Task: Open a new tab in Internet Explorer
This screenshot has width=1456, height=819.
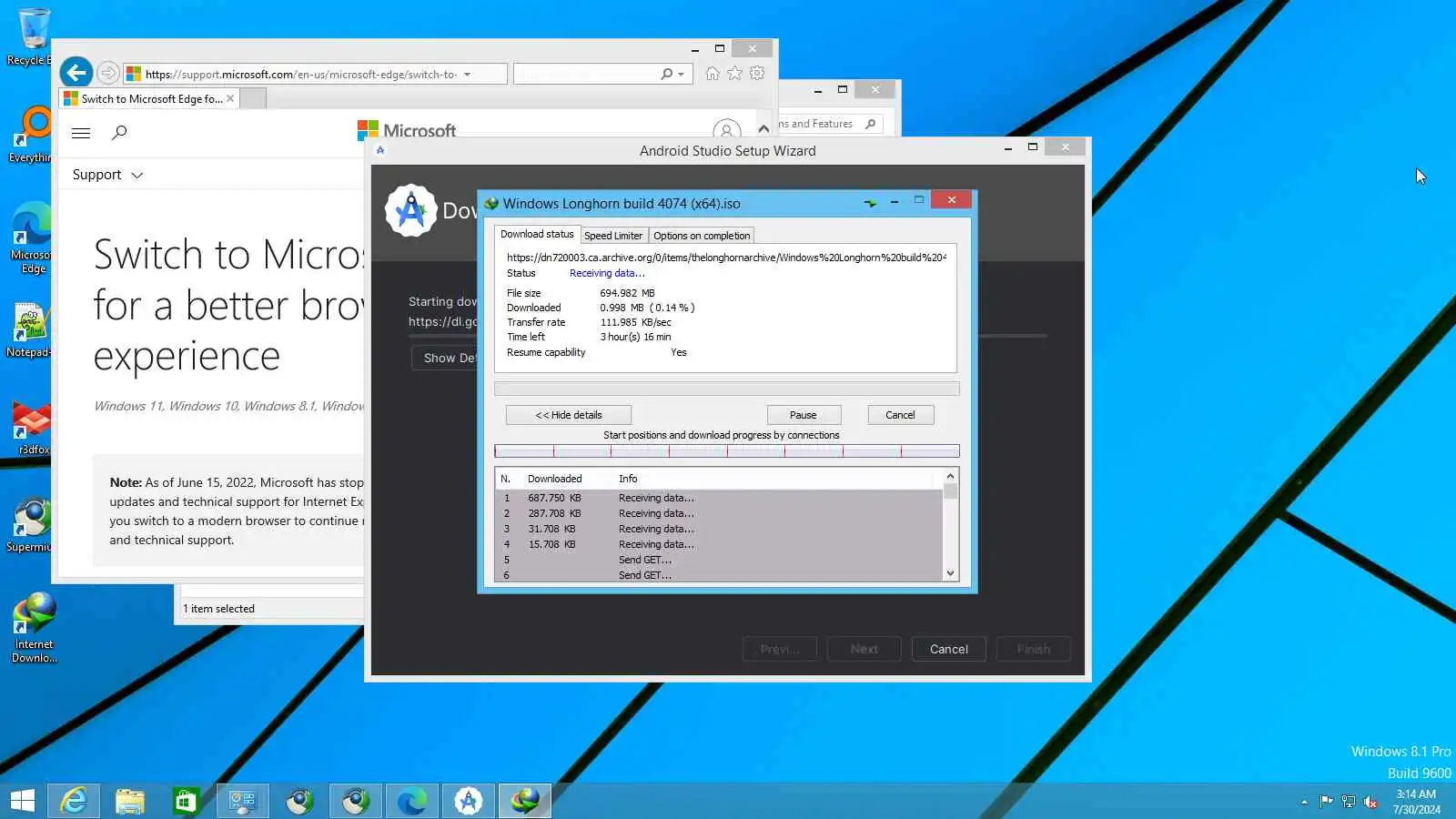Action: tap(254, 98)
